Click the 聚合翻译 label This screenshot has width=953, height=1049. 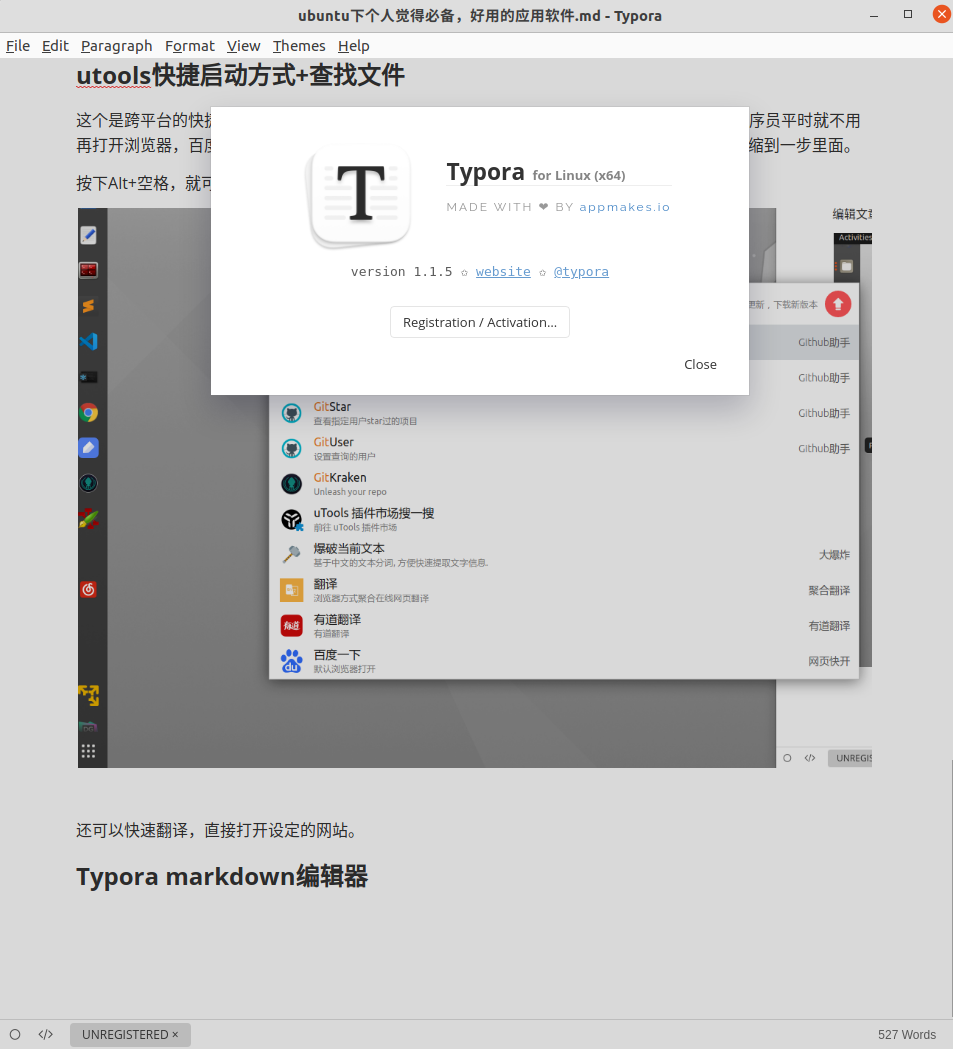[x=829, y=590]
